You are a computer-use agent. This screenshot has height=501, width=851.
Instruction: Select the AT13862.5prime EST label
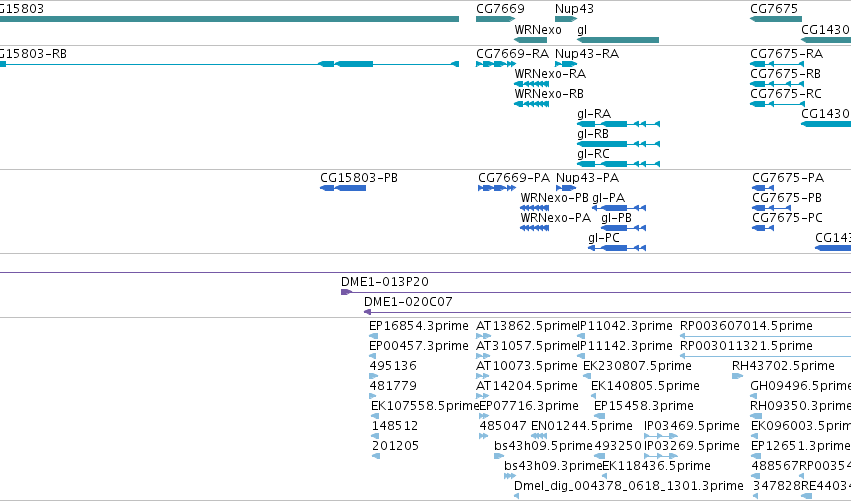tap(526, 326)
